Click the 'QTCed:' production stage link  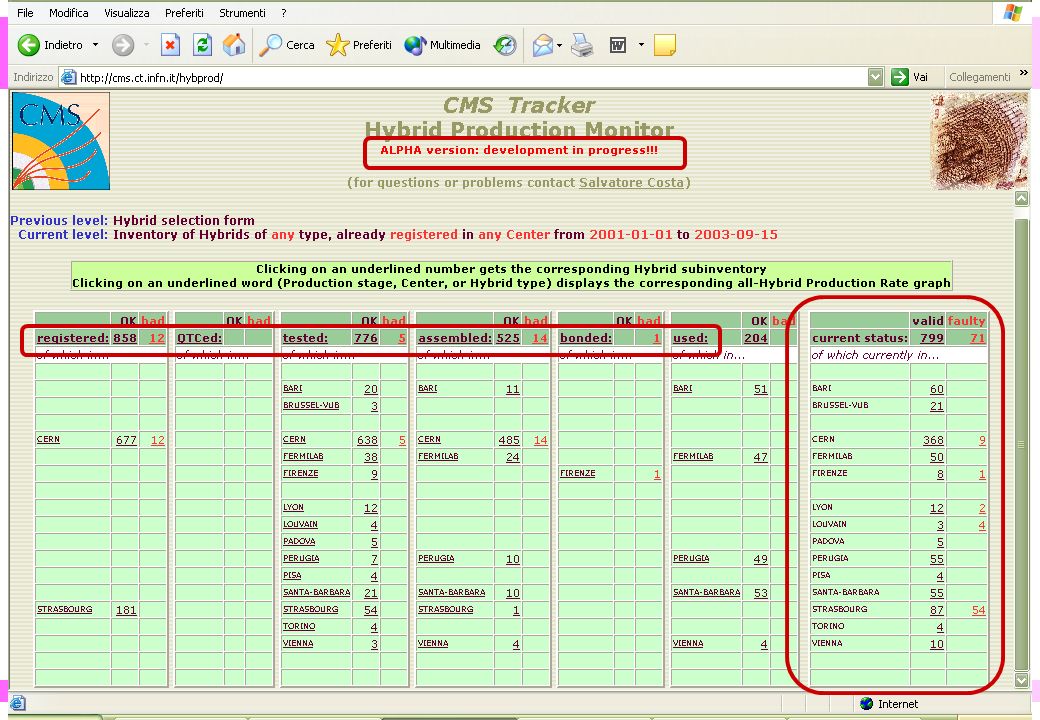point(199,337)
